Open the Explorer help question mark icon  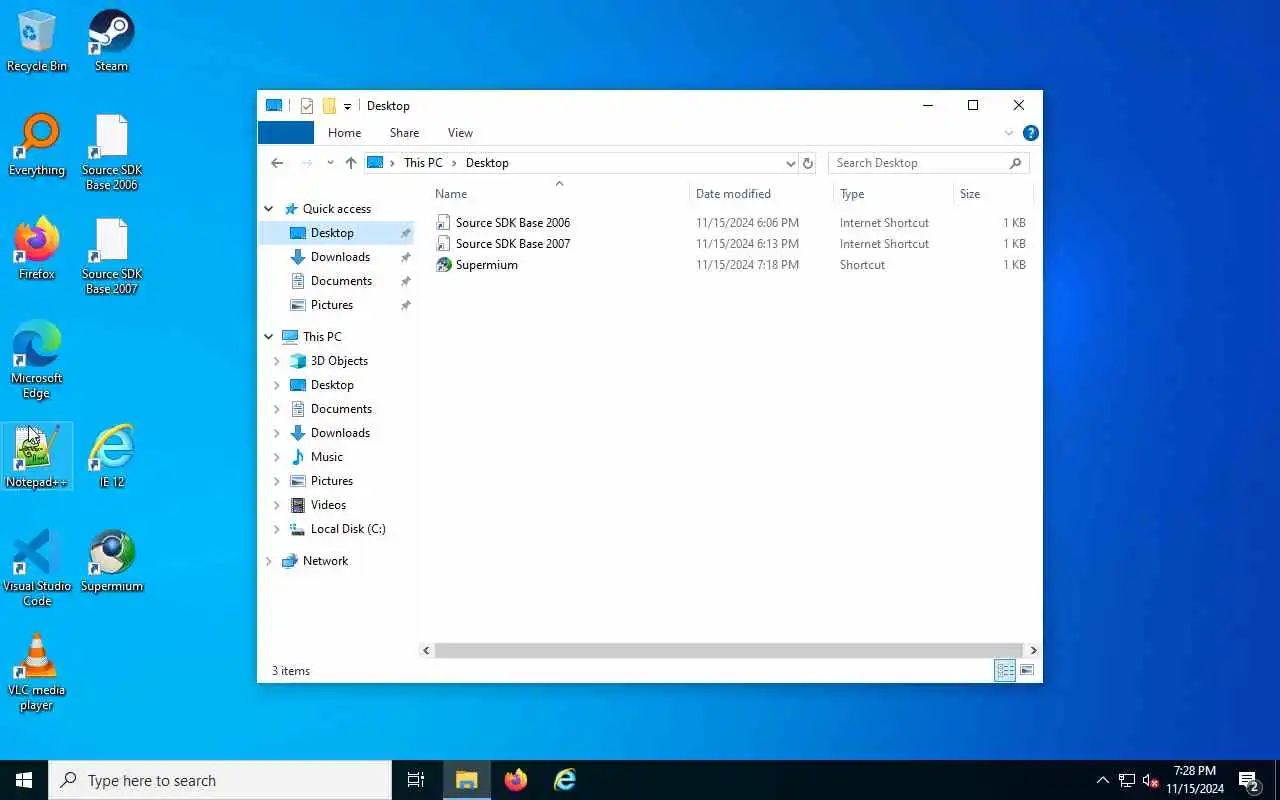(x=1031, y=133)
